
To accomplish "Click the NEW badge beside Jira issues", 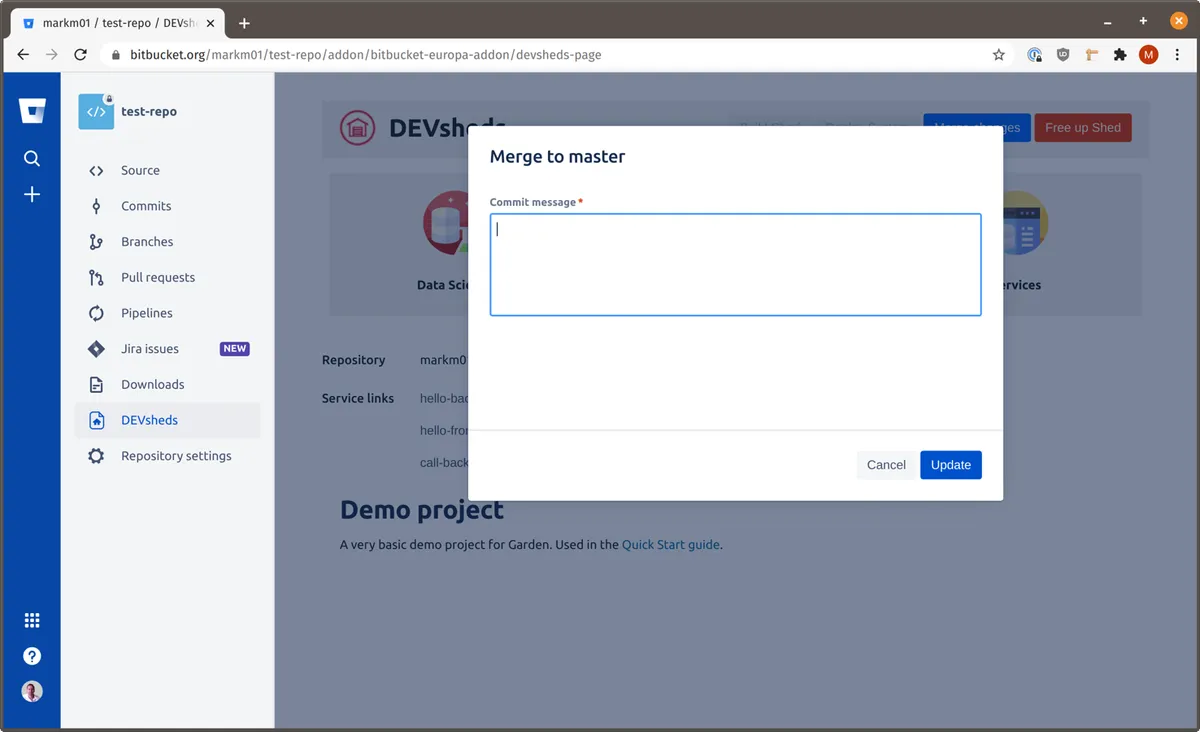I will (234, 349).
